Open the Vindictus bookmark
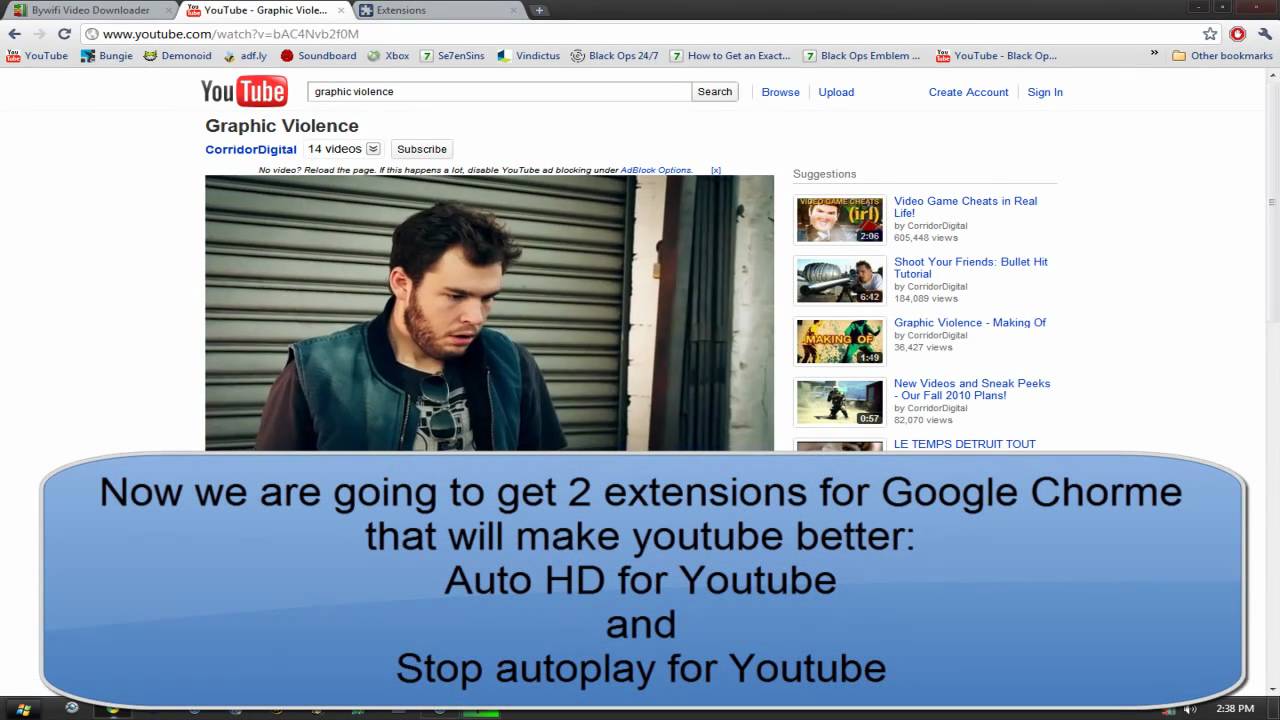 [x=529, y=56]
